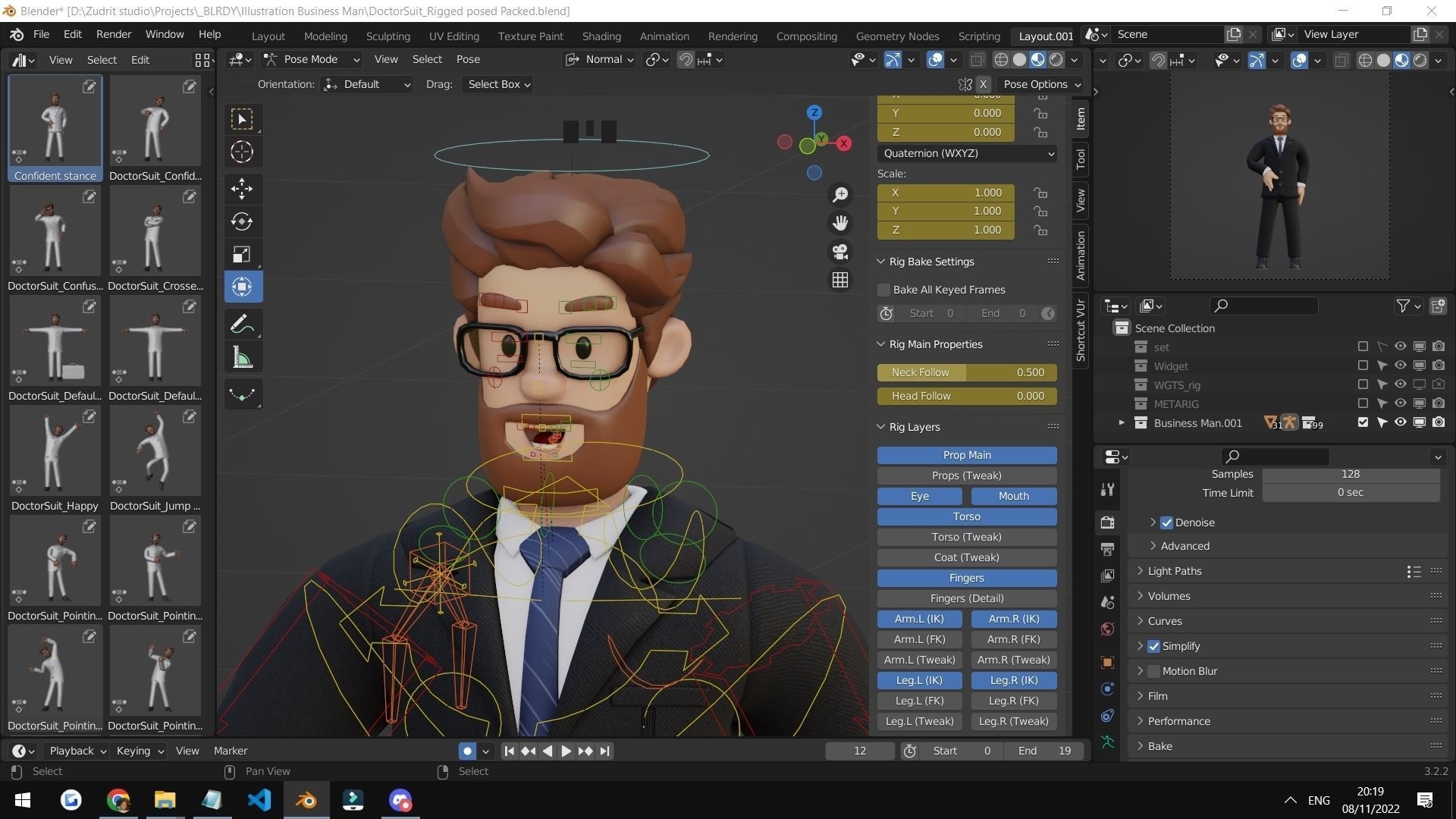
Task: Switch to the Shading workspace tab
Action: pos(601,36)
